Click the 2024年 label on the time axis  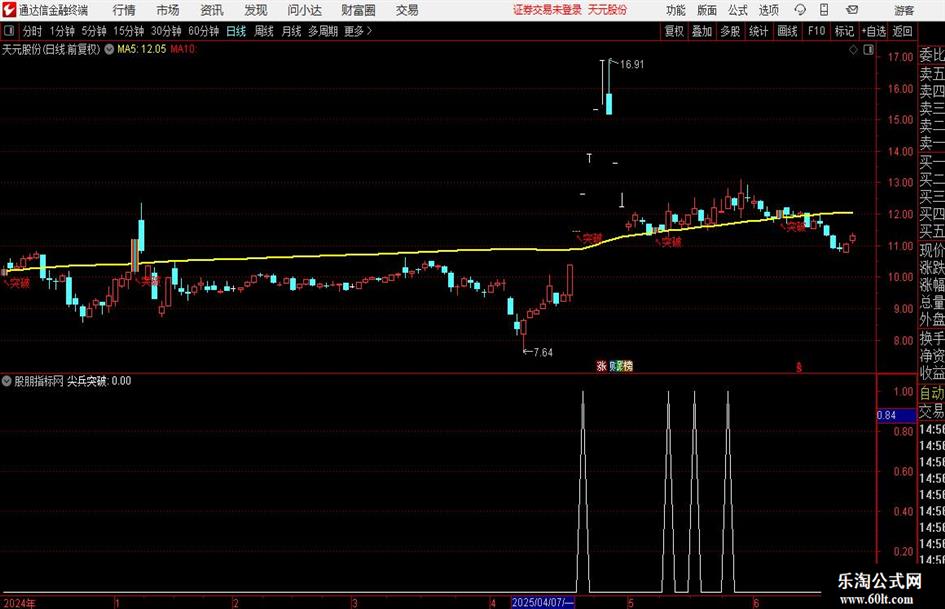click(x=20, y=603)
